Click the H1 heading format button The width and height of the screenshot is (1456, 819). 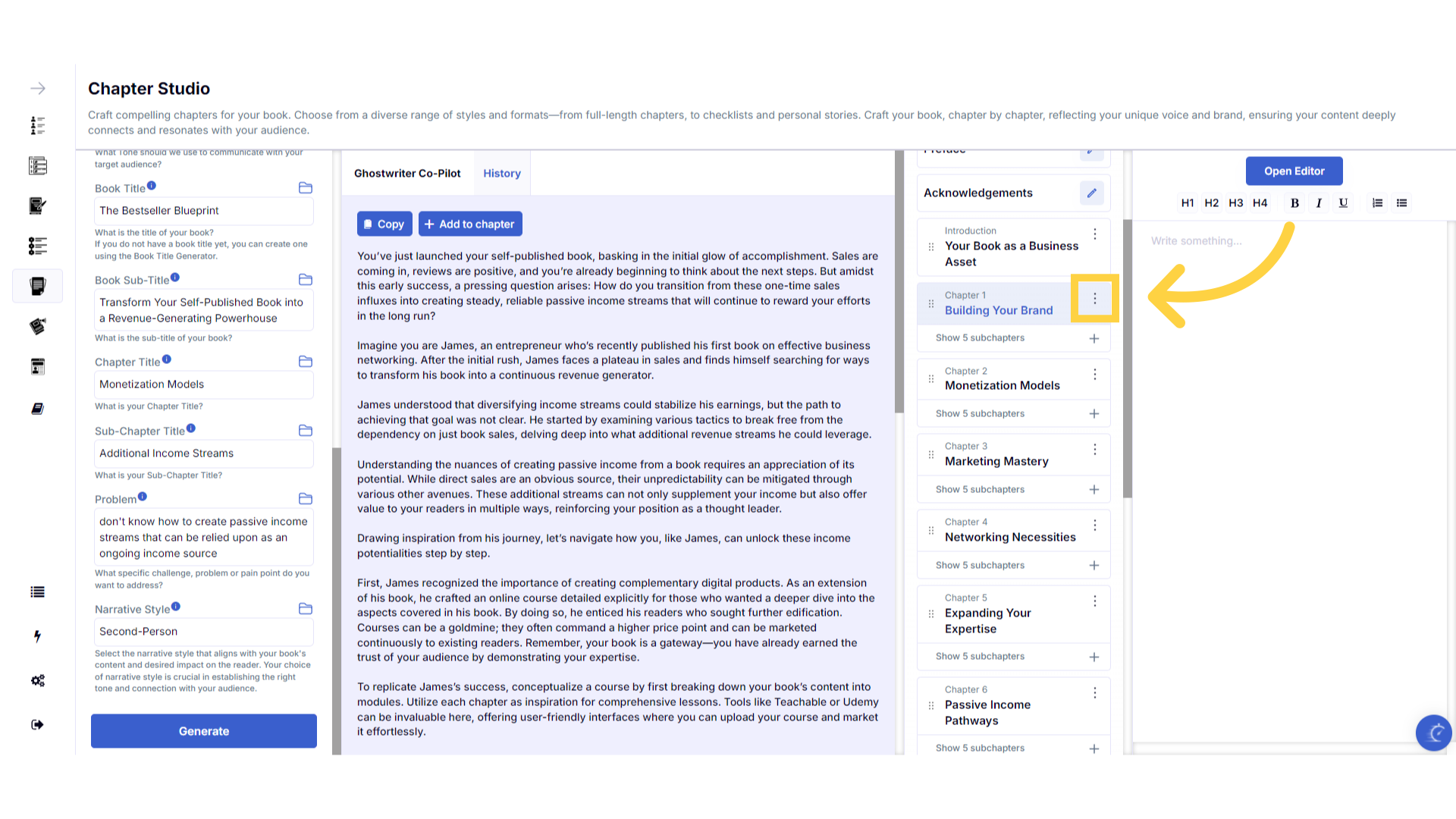(x=1187, y=202)
